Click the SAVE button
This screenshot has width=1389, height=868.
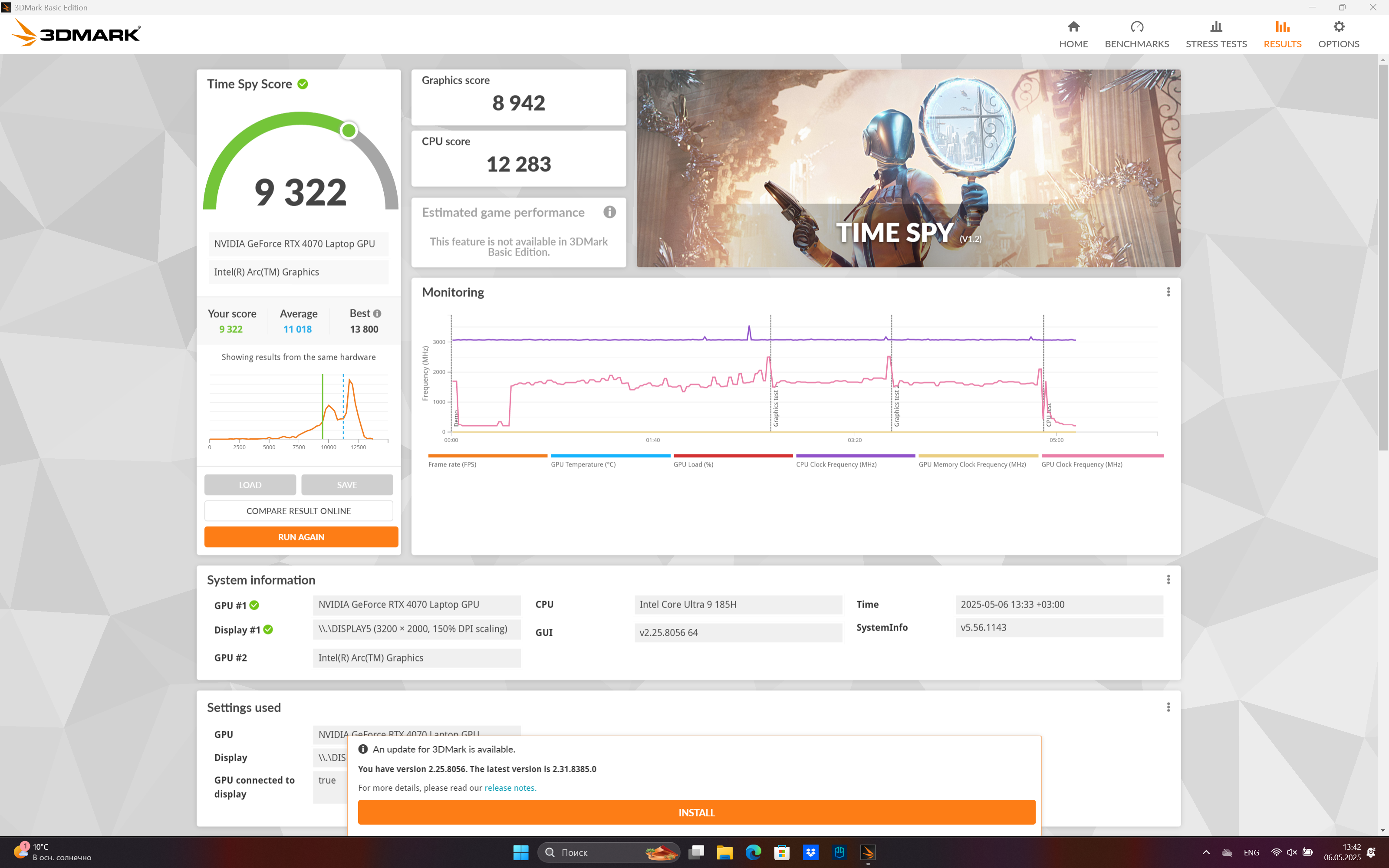tap(347, 484)
